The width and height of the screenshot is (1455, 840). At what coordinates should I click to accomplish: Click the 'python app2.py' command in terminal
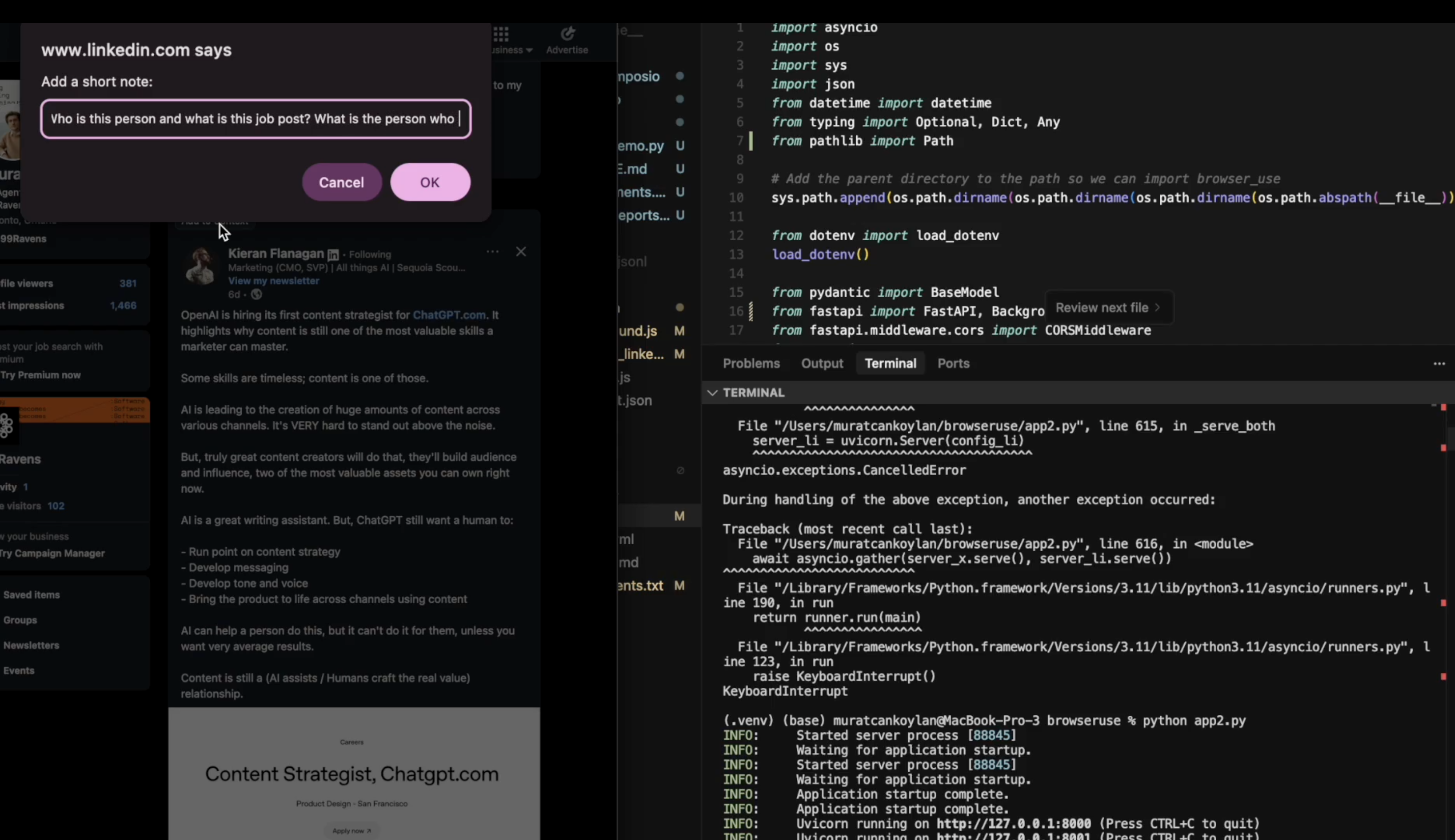click(1194, 721)
